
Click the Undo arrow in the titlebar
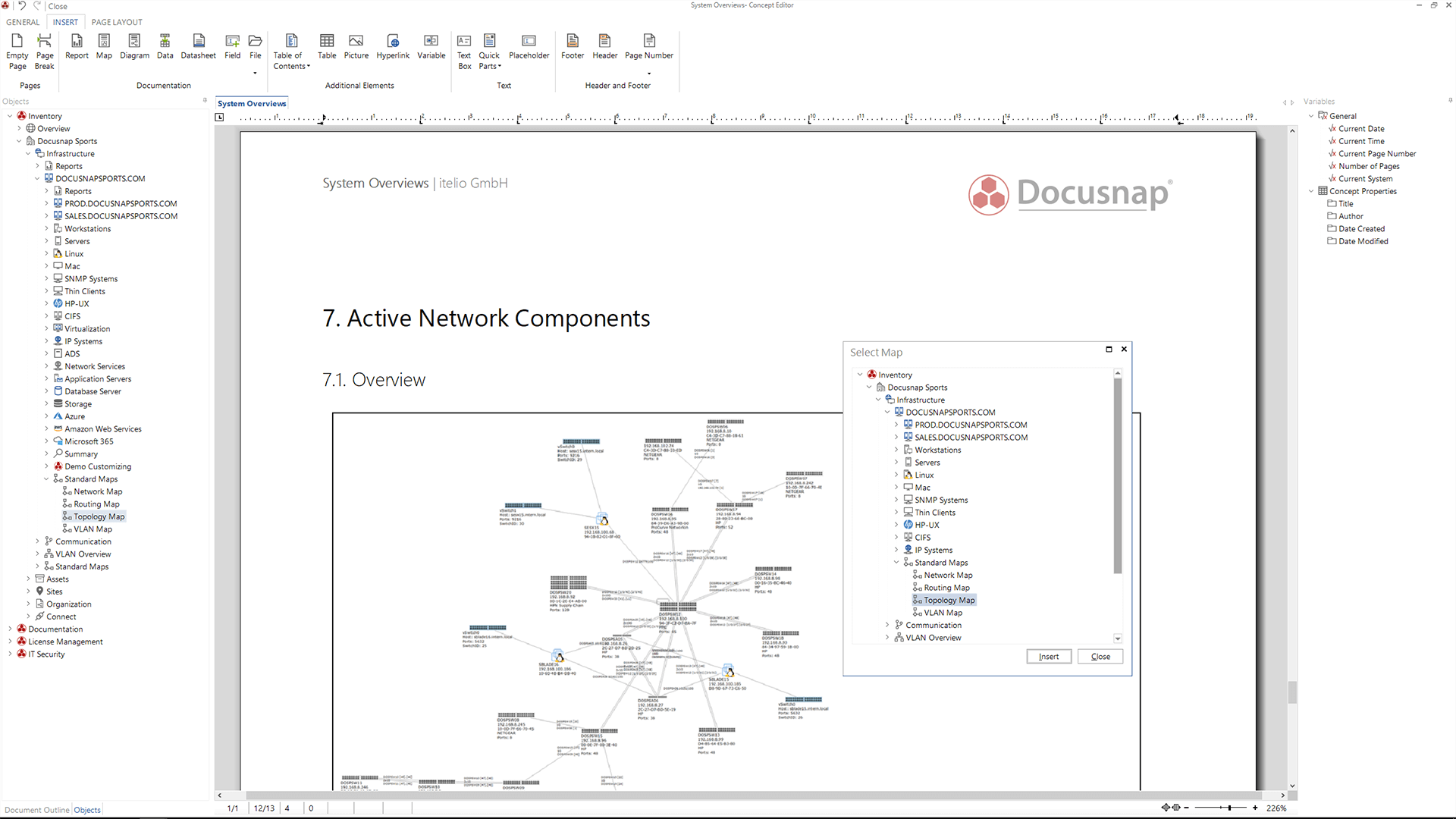pyautogui.click(x=20, y=5)
